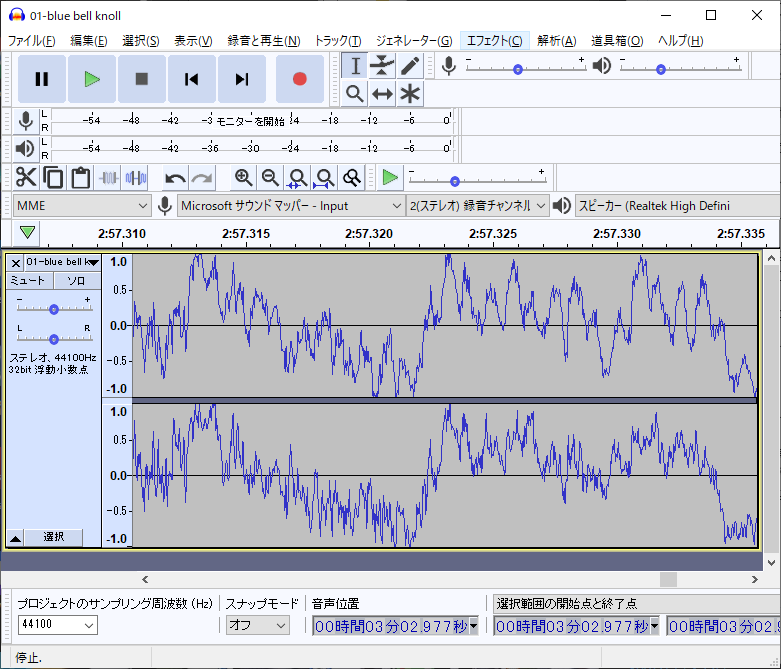Click the green timeline quick-play triangle

27,232
